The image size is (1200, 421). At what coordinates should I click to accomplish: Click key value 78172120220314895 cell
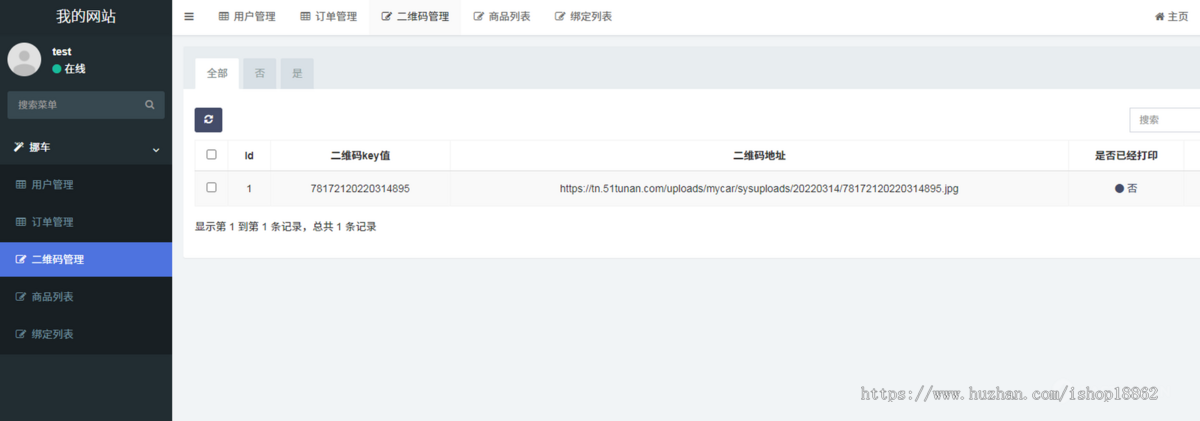click(x=360, y=188)
